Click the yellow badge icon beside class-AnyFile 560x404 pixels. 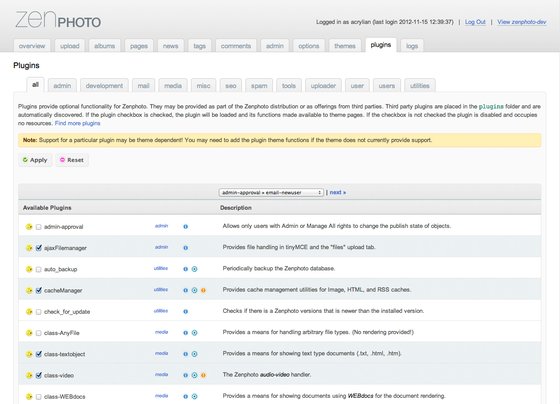pos(29,333)
